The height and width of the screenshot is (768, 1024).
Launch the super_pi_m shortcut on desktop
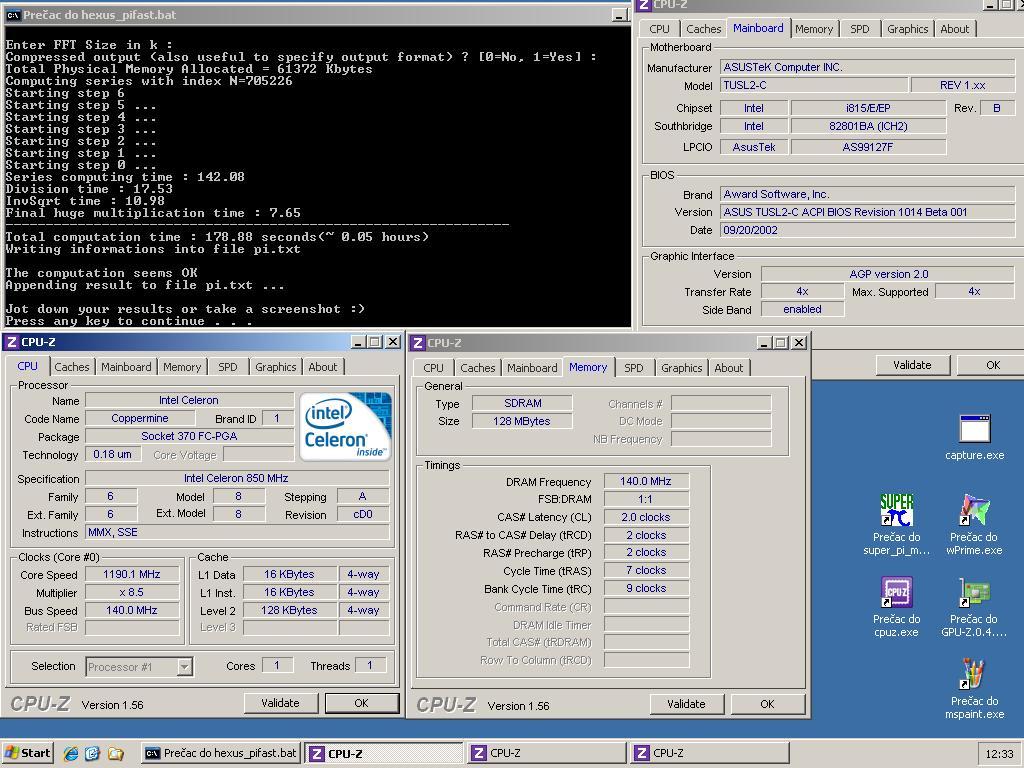[x=896, y=524]
